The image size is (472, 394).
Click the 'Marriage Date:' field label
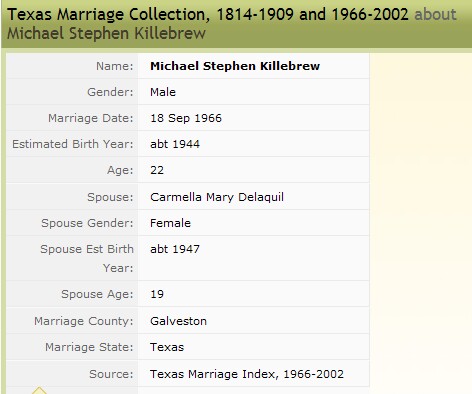tap(91, 118)
